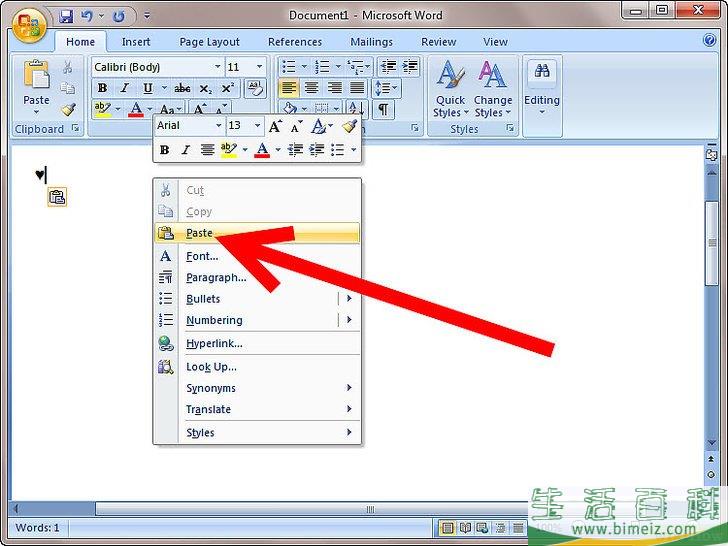This screenshot has height=546, width=728.
Task: Grow font on mini toolbar
Action: point(275,126)
